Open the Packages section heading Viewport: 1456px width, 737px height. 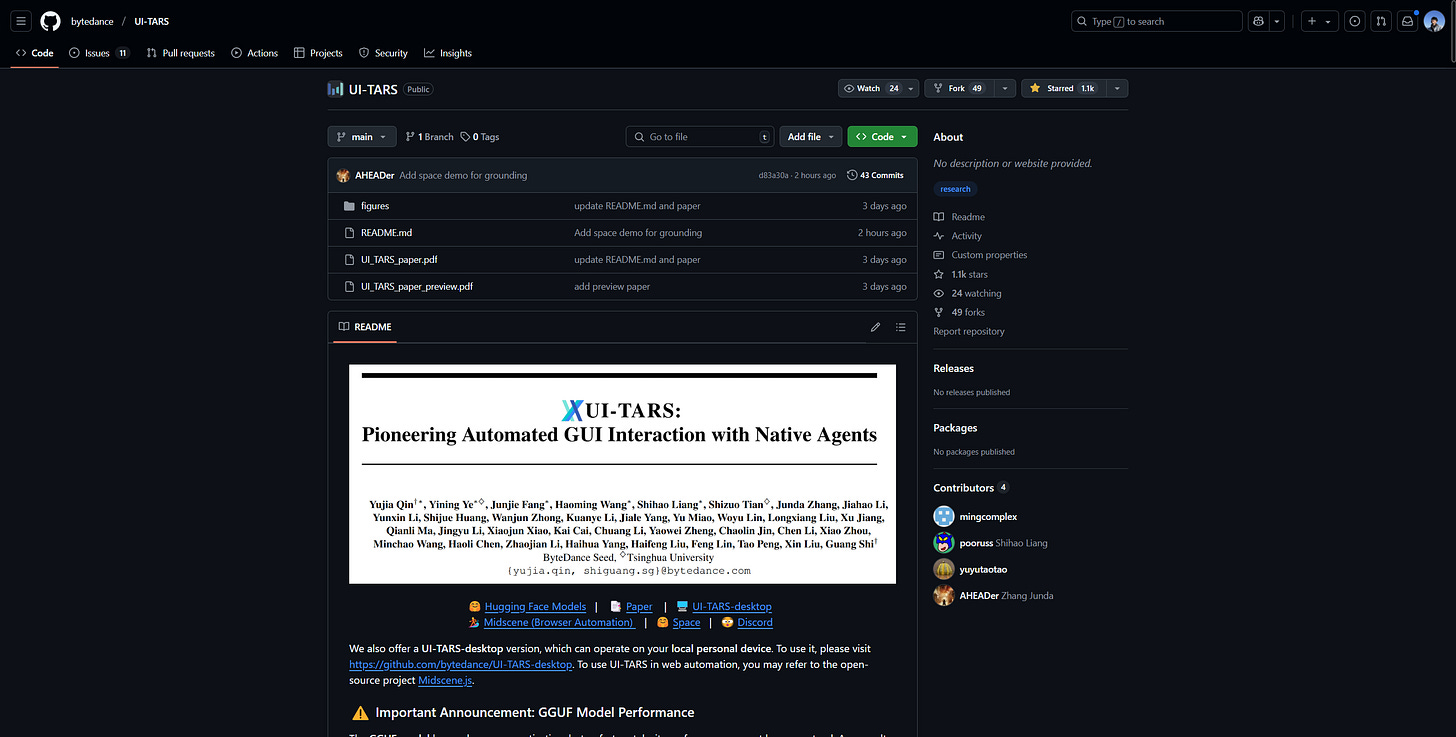(956, 428)
